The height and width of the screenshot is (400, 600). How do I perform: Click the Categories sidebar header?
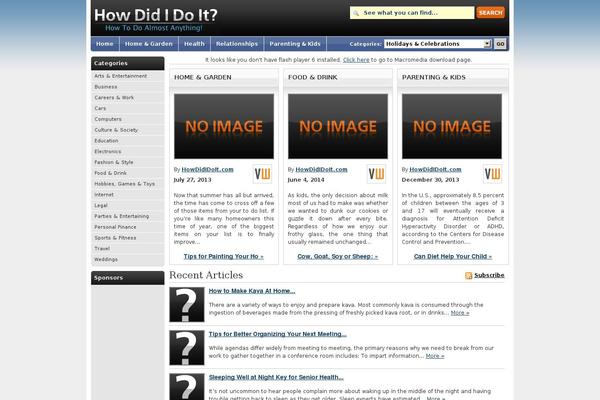coord(127,64)
